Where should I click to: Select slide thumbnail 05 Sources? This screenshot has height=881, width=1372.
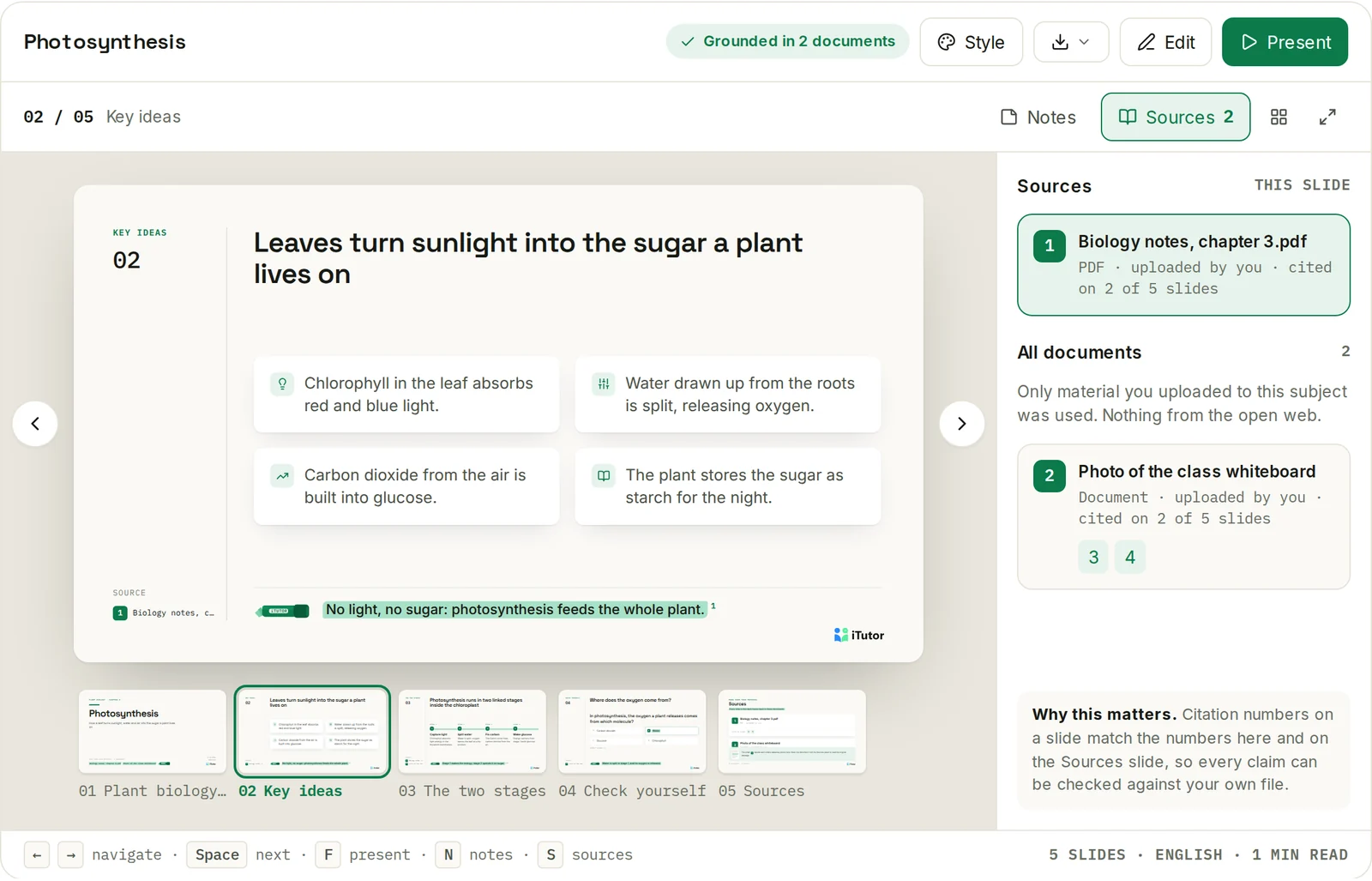[x=791, y=732]
